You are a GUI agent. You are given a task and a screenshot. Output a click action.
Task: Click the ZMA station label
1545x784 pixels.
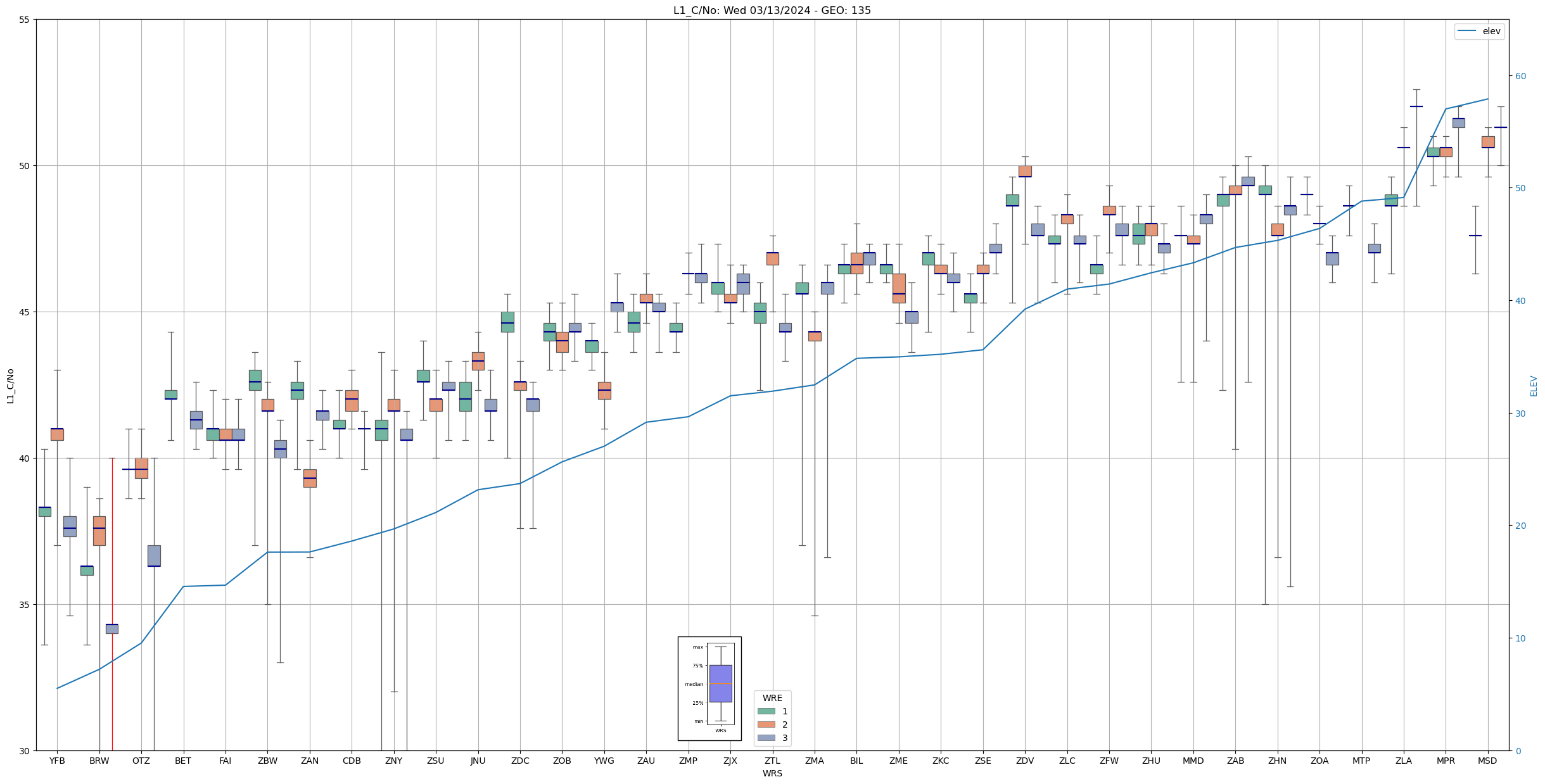(815, 761)
